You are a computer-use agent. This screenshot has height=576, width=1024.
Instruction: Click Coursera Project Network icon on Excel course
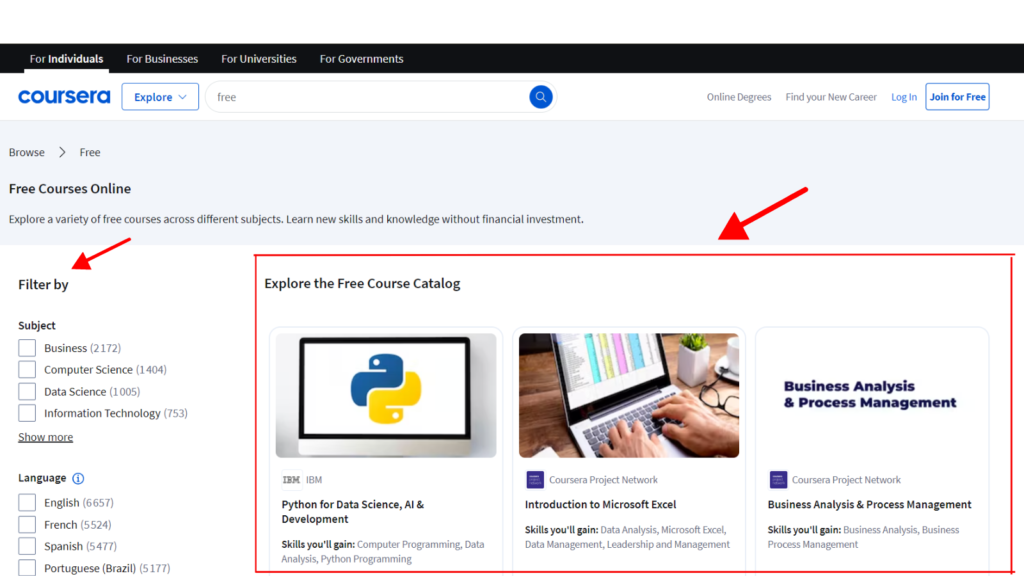(535, 479)
